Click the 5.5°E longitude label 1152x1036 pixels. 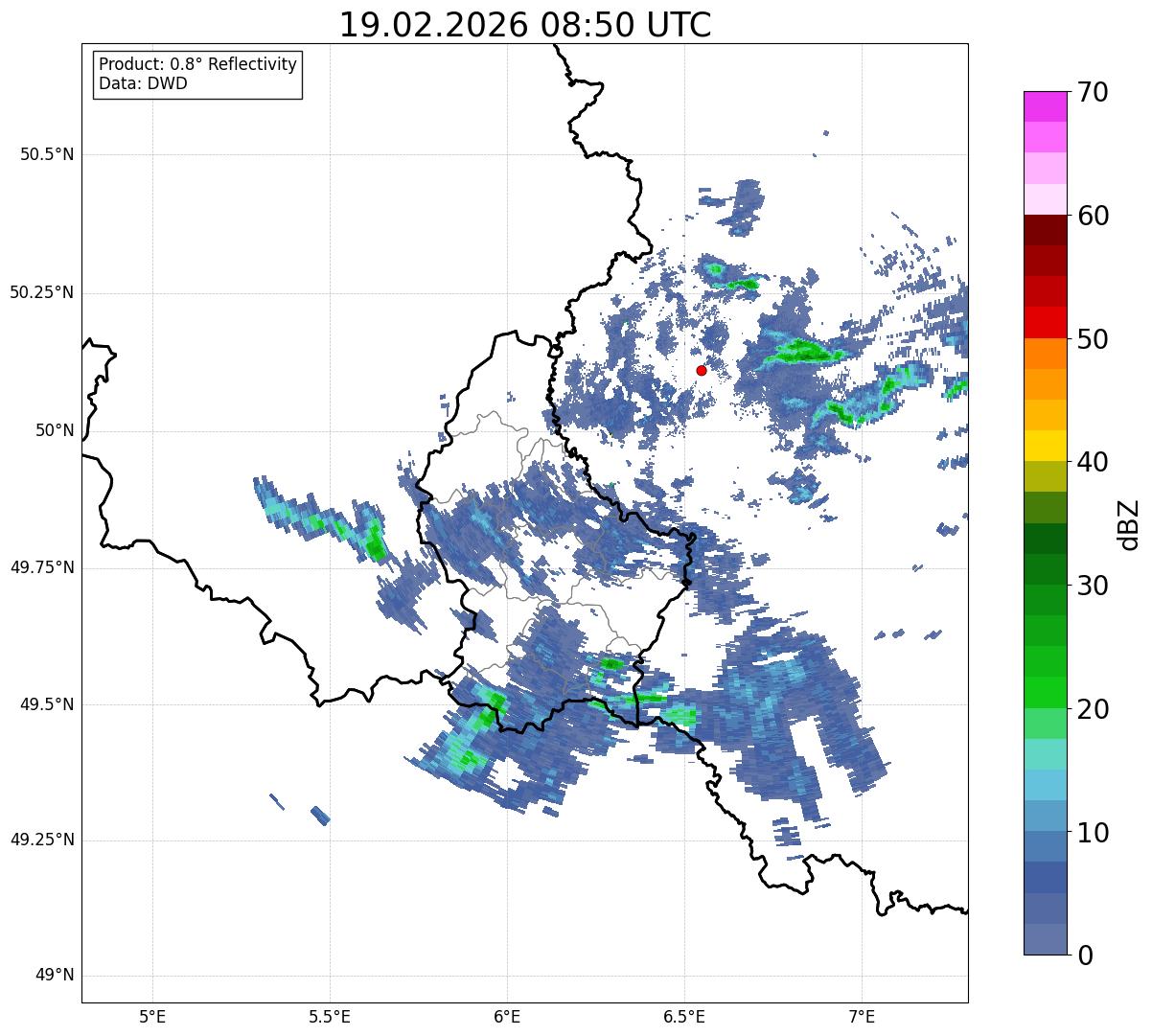tap(330, 1017)
